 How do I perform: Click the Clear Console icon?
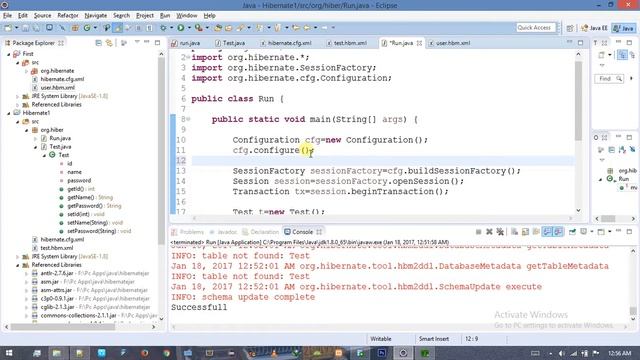click(x=514, y=232)
